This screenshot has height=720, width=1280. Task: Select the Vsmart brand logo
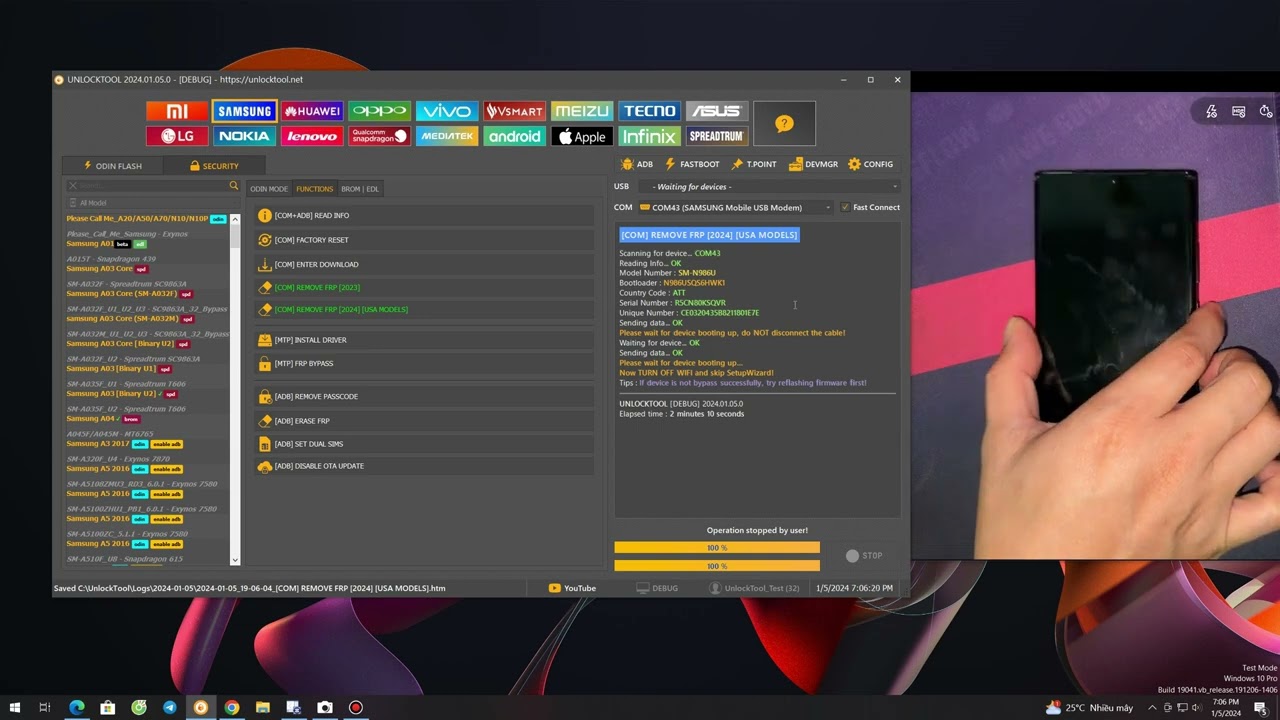[x=514, y=111]
